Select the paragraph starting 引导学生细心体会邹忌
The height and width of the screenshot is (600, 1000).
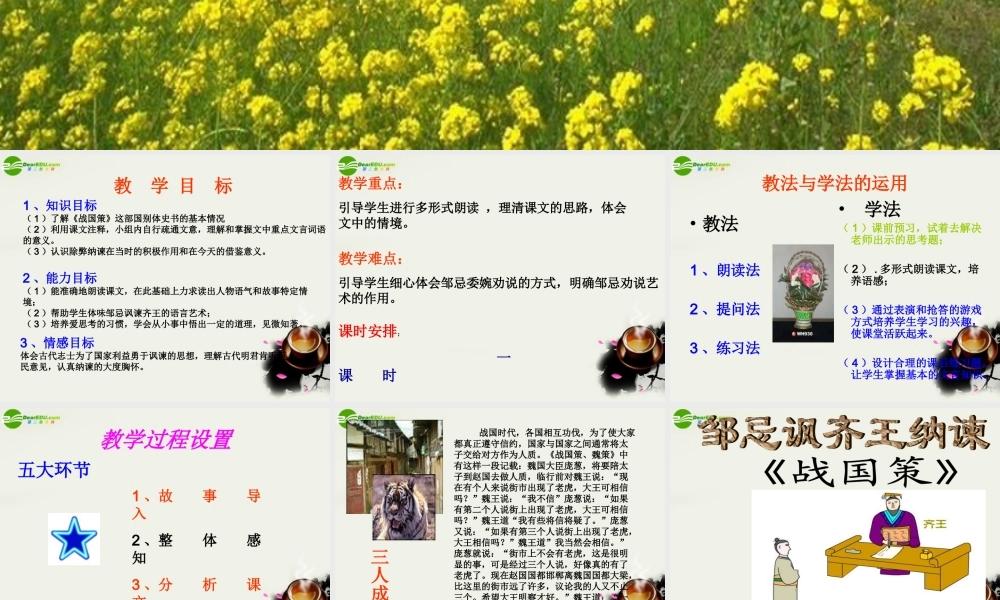click(498, 290)
